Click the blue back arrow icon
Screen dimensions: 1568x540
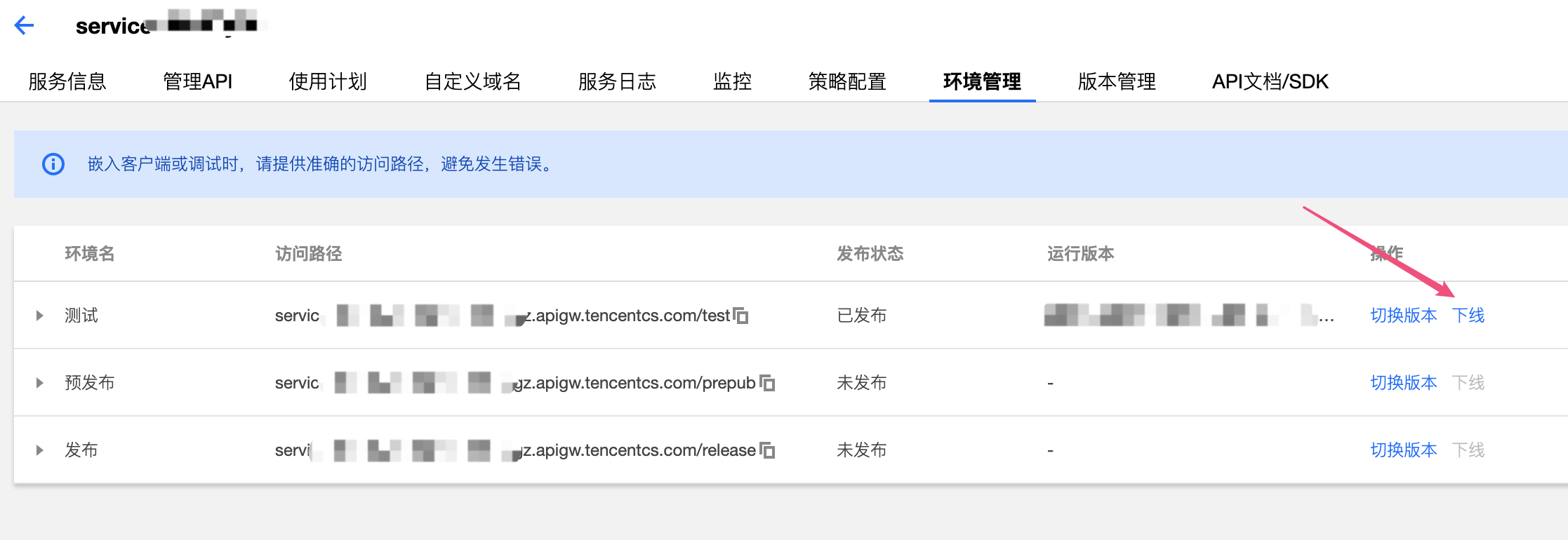click(x=25, y=26)
